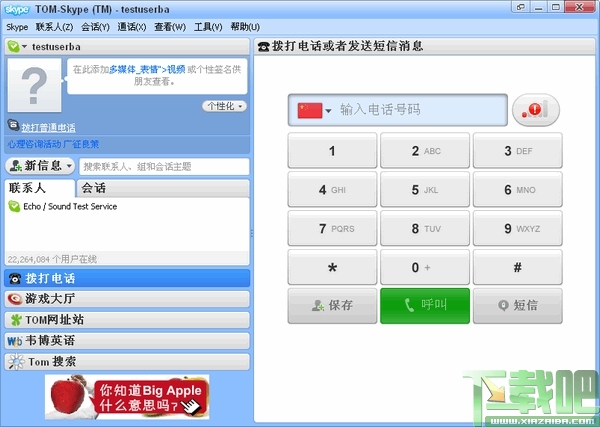This screenshot has width=600, height=427.
Task: Switch to the 会话 tab
Action: (x=163, y=188)
